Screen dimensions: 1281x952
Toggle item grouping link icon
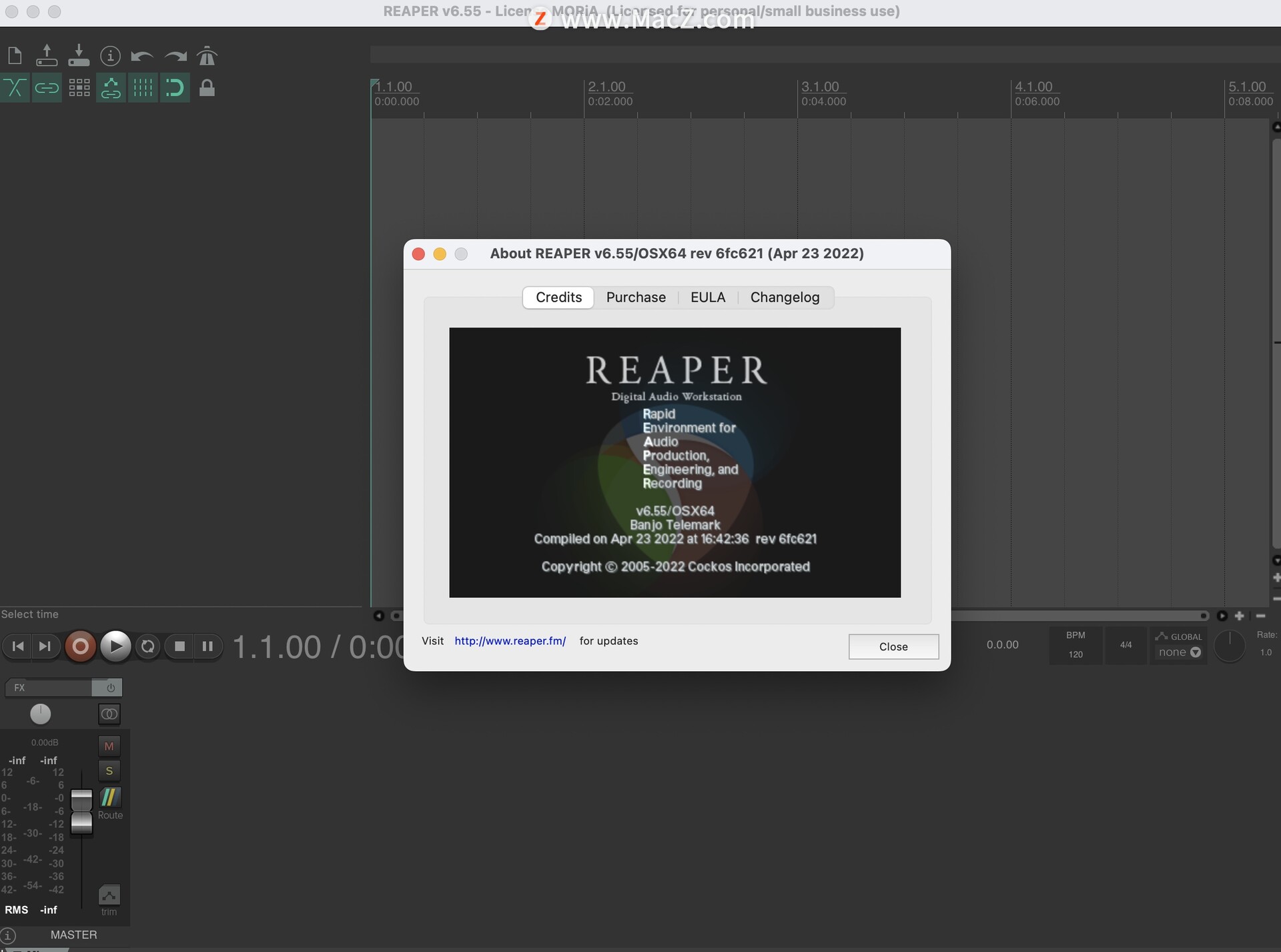coord(47,87)
